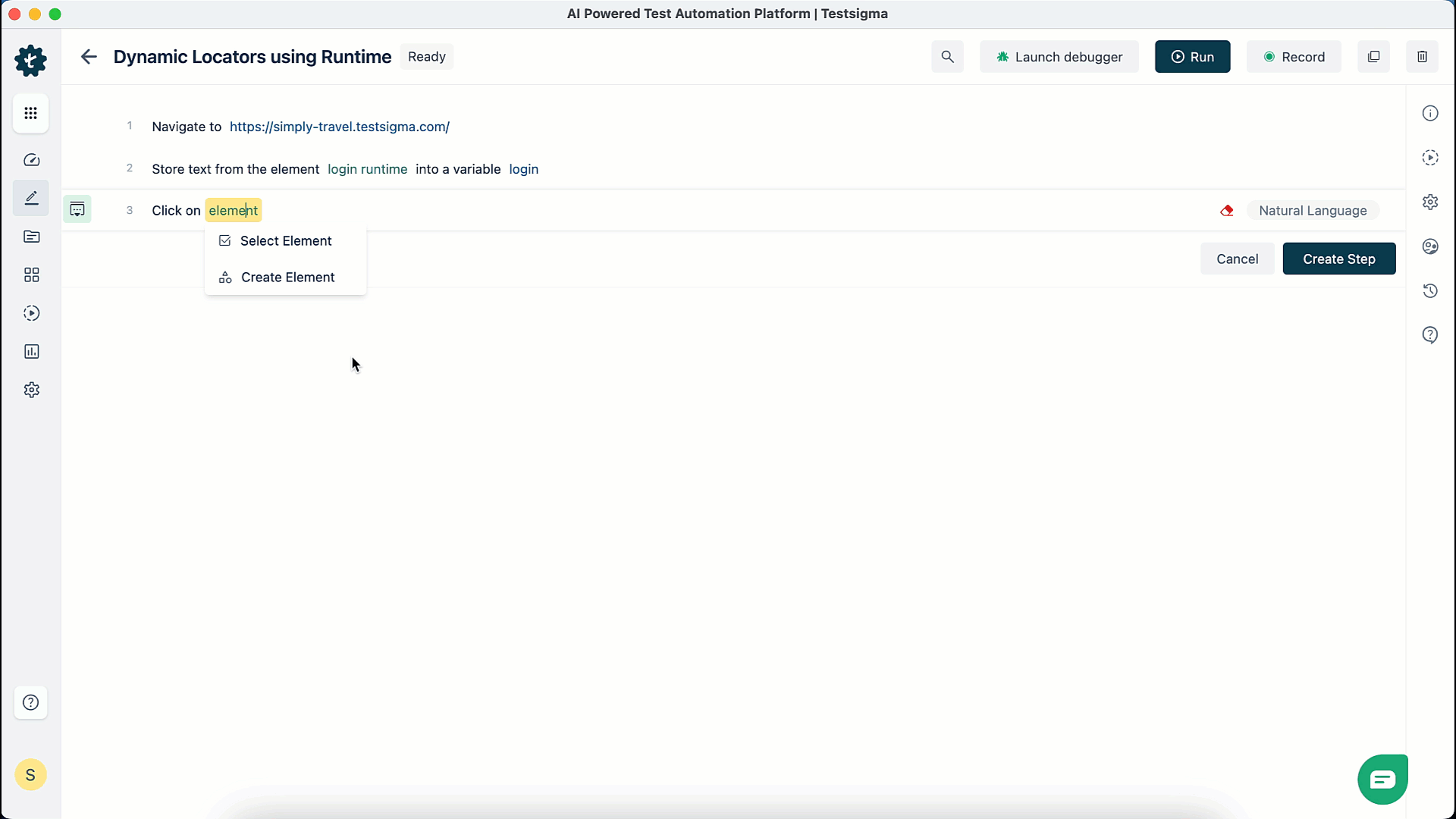
Task: Open the reports chart icon in sidebar
Action: tap(31, 351)
